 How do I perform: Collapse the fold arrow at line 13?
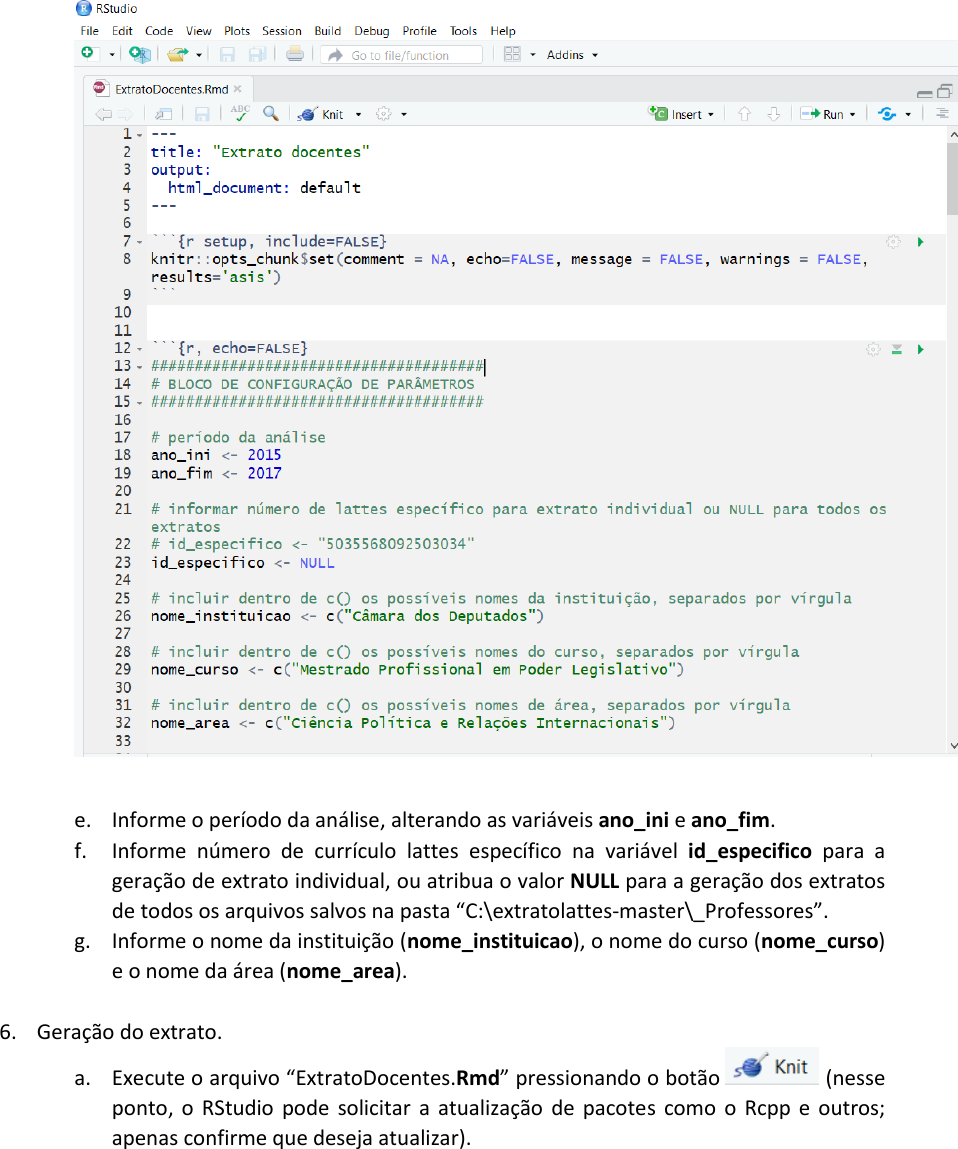[x=139, y=366]
